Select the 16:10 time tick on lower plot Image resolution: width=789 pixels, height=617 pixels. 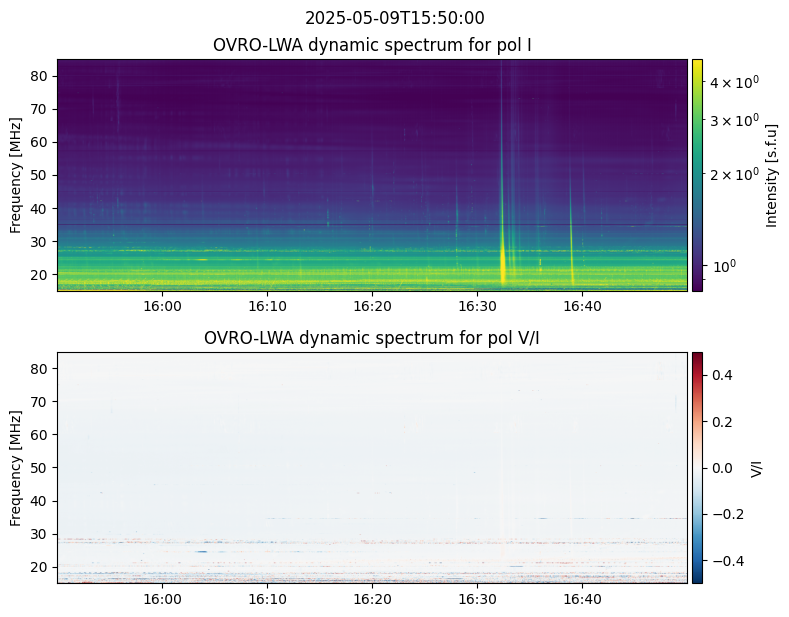tap(267, 599)
